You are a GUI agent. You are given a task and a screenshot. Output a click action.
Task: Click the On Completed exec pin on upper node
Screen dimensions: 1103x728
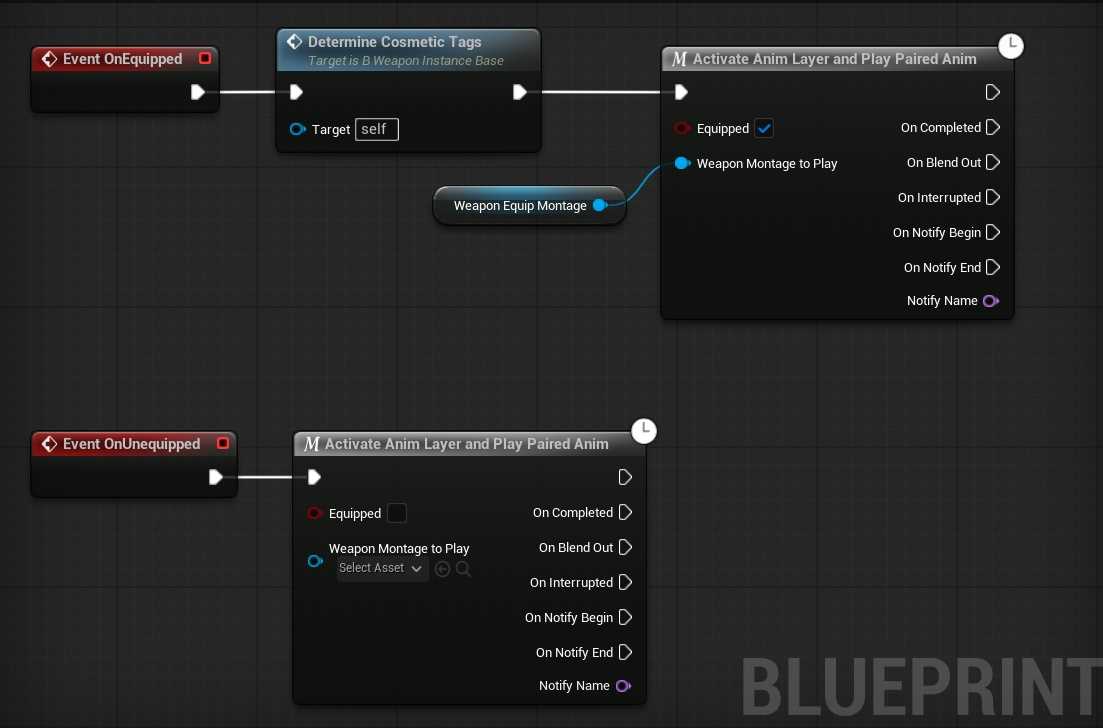pyautogui.click(x=992, y=128)
